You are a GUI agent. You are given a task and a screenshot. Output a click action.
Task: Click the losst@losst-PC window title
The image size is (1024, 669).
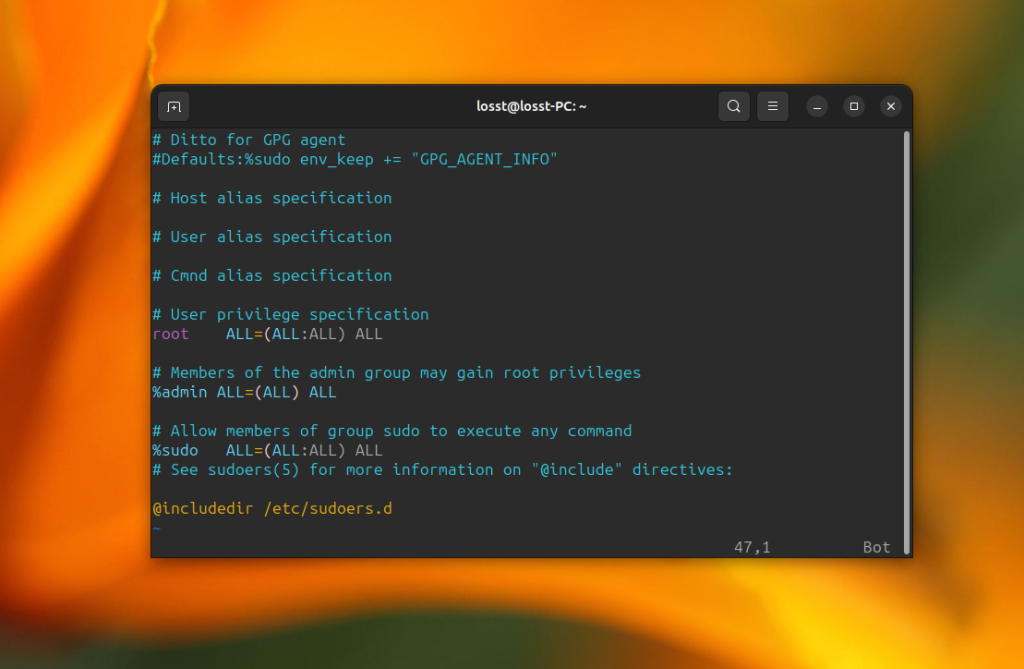(531, 106)
